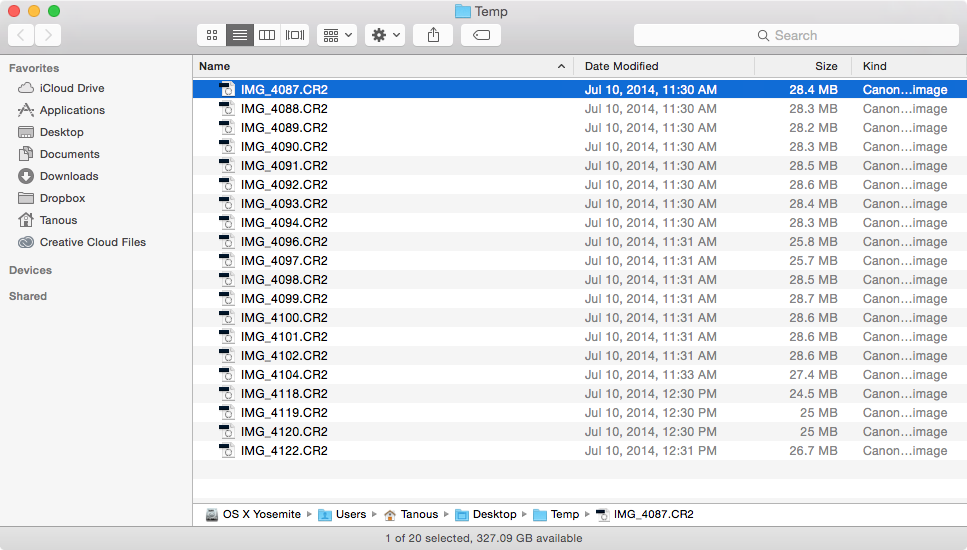Select file icon of IMG_4098.CR2
The height and width of the screenshot is (550, 967).
[227, 280]
